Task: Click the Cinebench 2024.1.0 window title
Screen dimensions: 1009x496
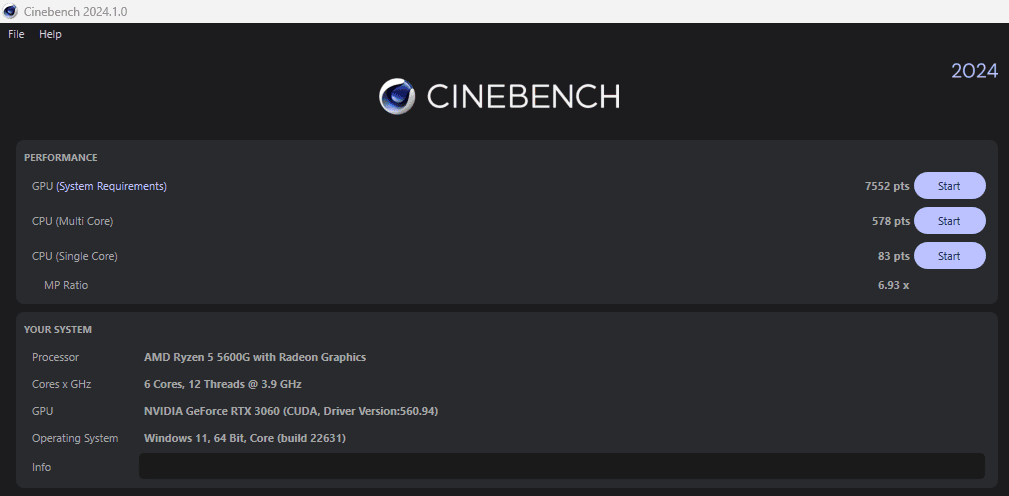Action: coord(75,12)
